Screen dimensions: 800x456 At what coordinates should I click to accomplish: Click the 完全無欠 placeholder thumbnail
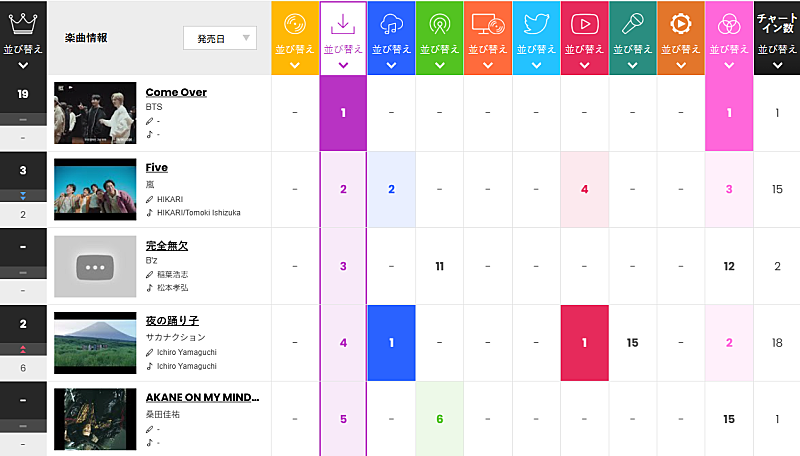(x=95, y=266)
